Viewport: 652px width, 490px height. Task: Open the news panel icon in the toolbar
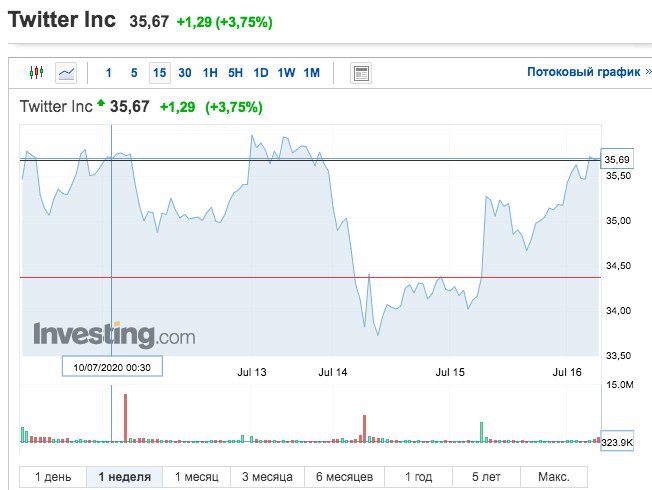tap(361, 72)
